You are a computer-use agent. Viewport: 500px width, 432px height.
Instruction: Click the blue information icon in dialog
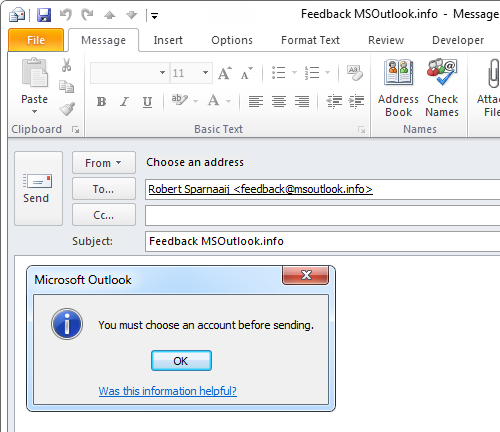coord(67,324)
